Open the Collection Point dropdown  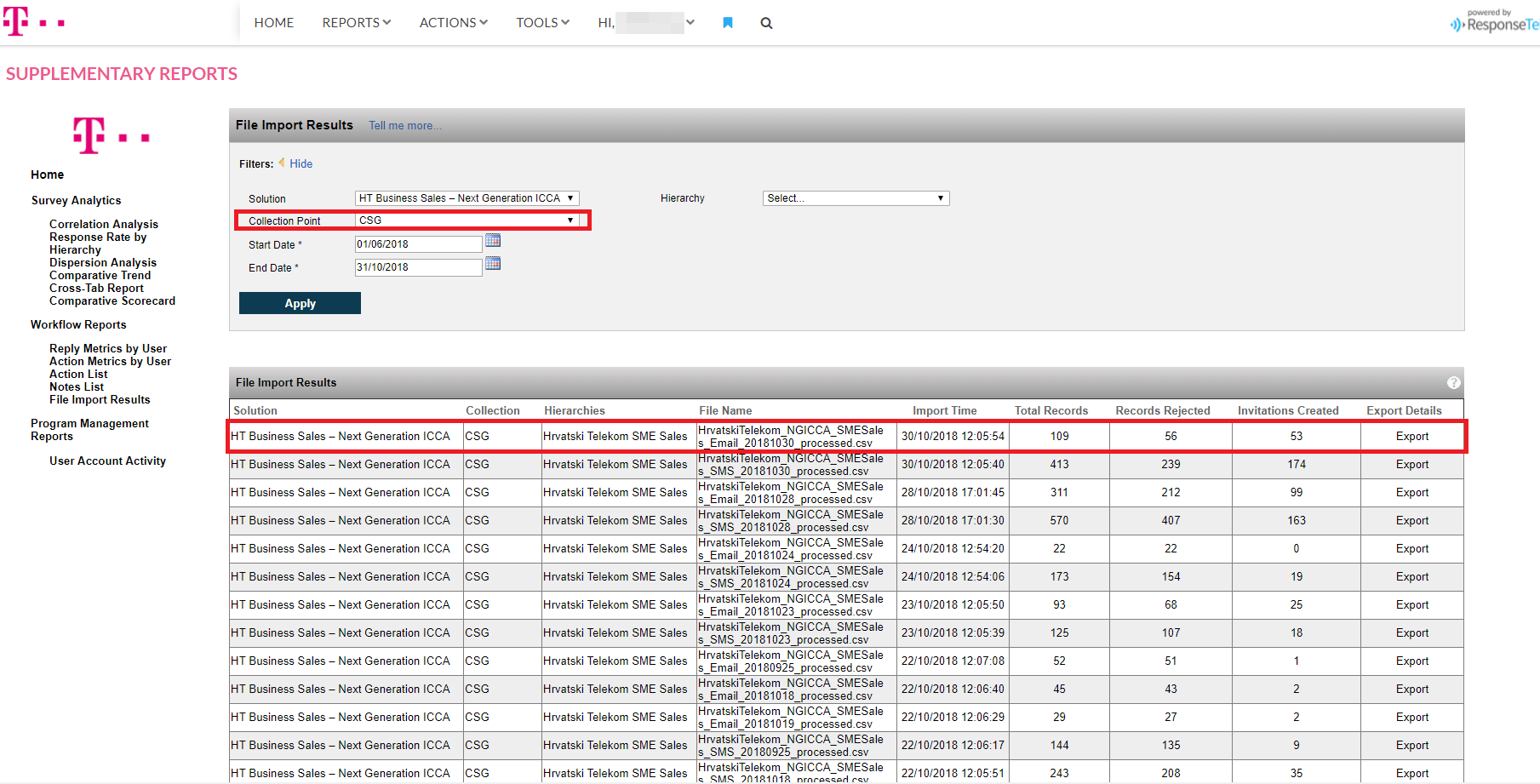click(467, 220)
